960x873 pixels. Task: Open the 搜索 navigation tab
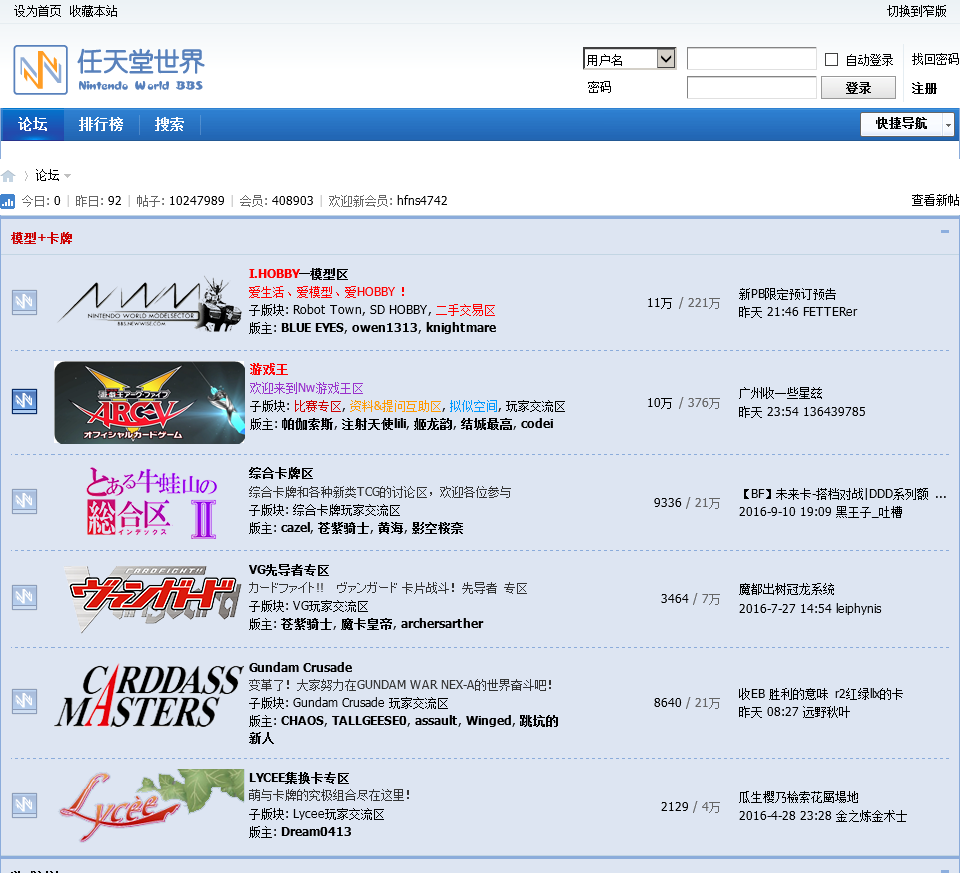click(x=170, y=124)
